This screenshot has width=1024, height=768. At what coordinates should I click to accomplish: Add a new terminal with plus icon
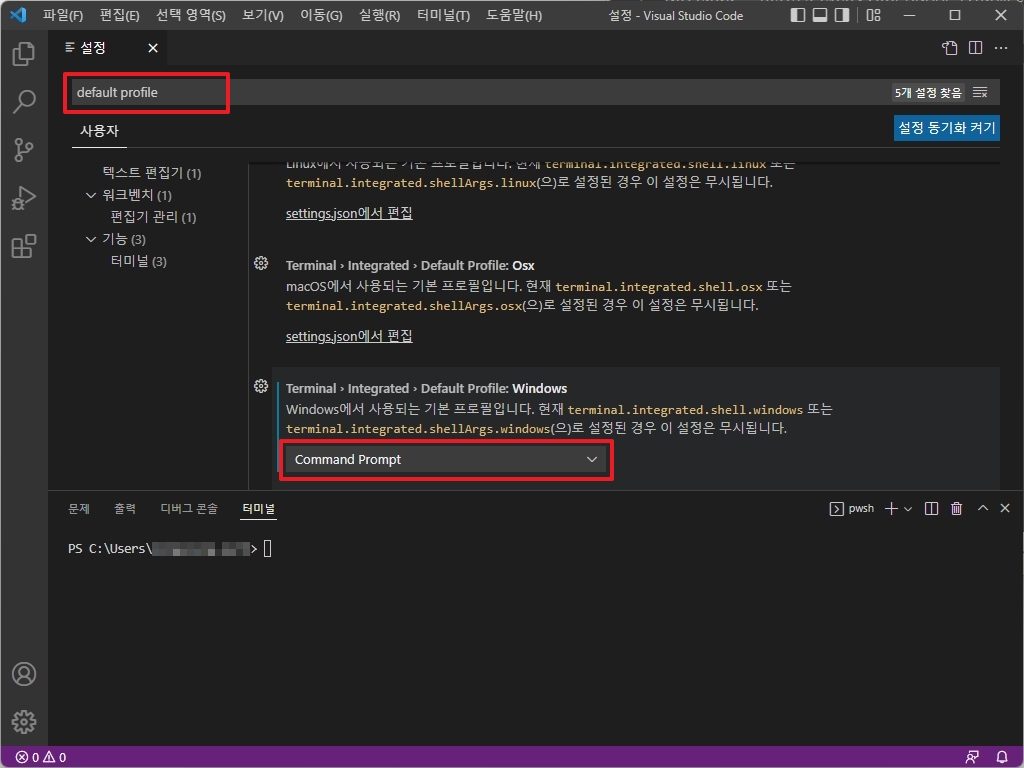pyautogui.click(x=891, y=508)
